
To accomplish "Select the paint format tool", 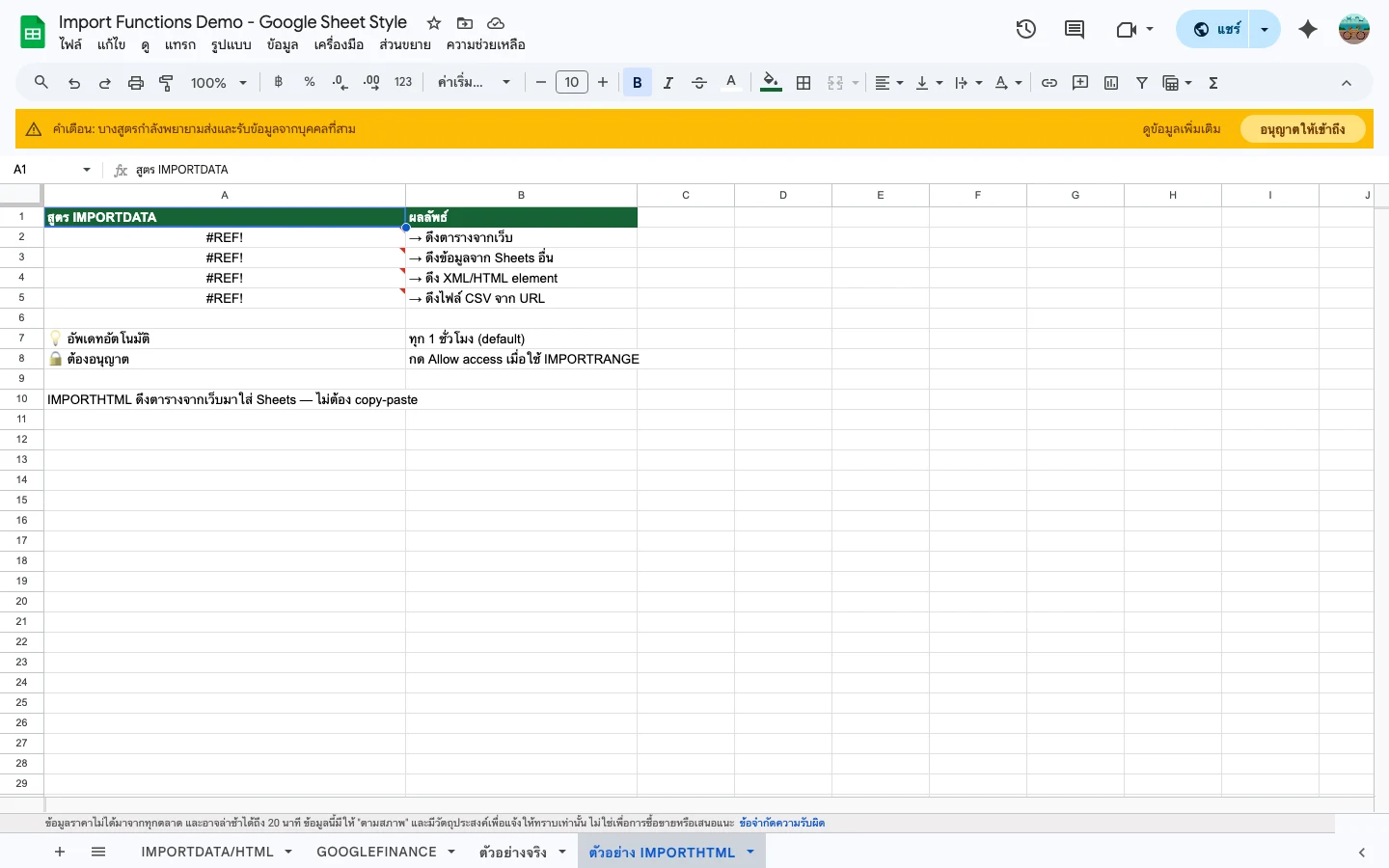I will coord(166,83).
